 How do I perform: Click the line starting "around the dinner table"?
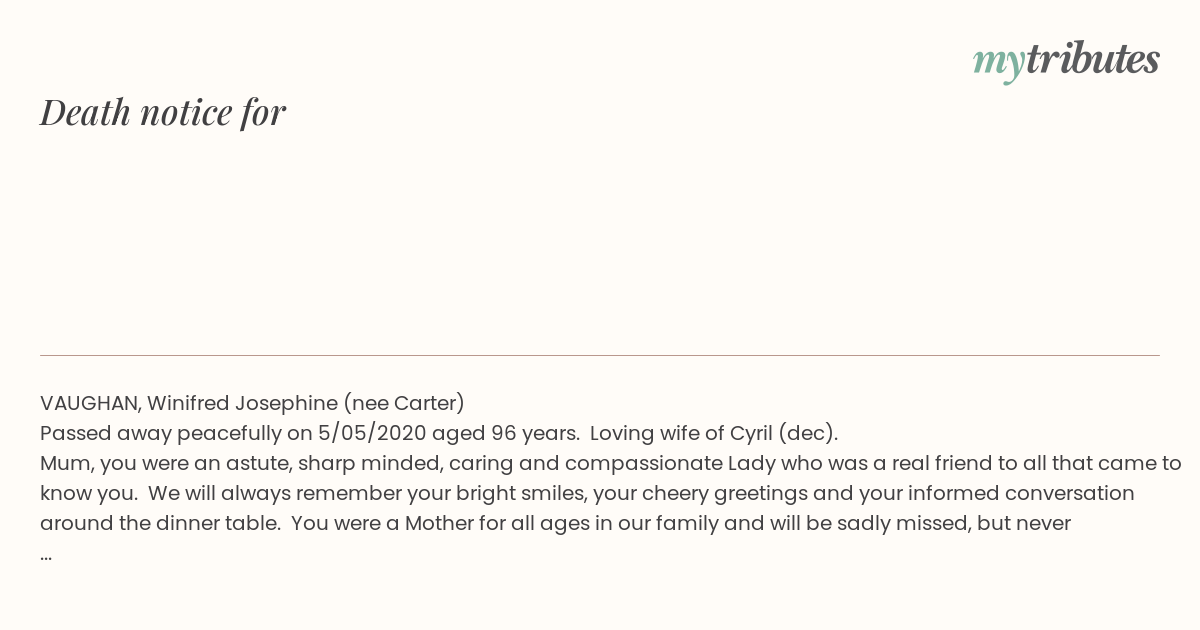coord(555,524)
